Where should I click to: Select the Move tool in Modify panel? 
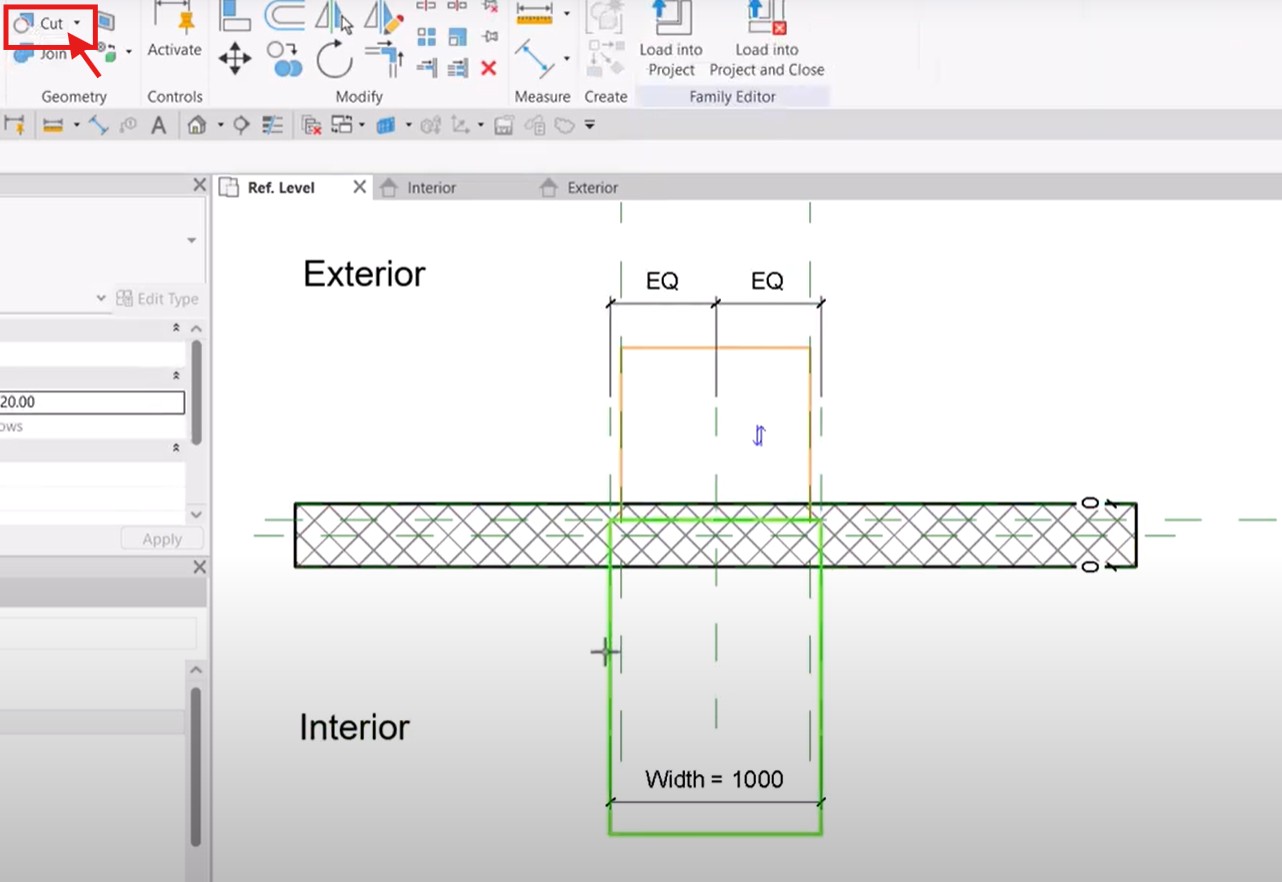[x=235, y=59]
